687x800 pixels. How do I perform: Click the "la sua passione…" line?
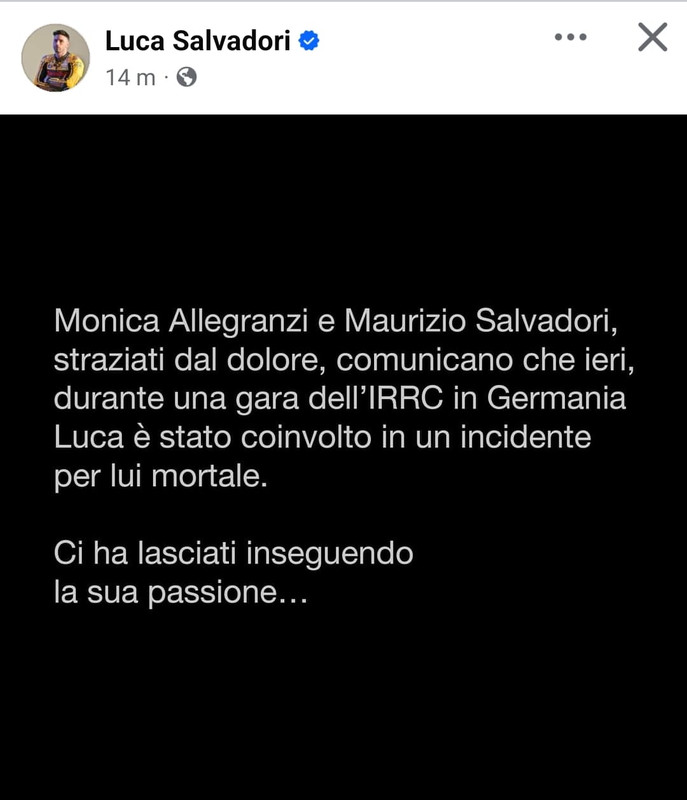pyautogui.click(x=181, y=593)
